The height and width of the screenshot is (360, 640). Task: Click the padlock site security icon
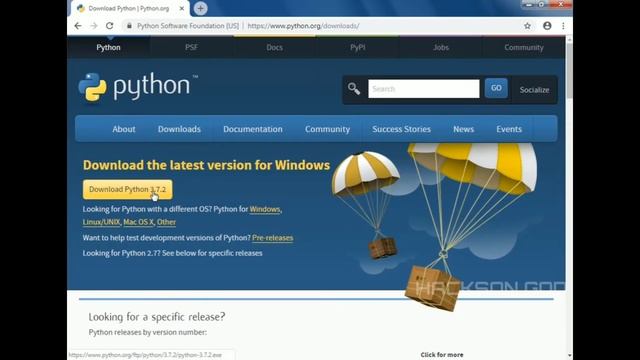(x=129, y=26)
